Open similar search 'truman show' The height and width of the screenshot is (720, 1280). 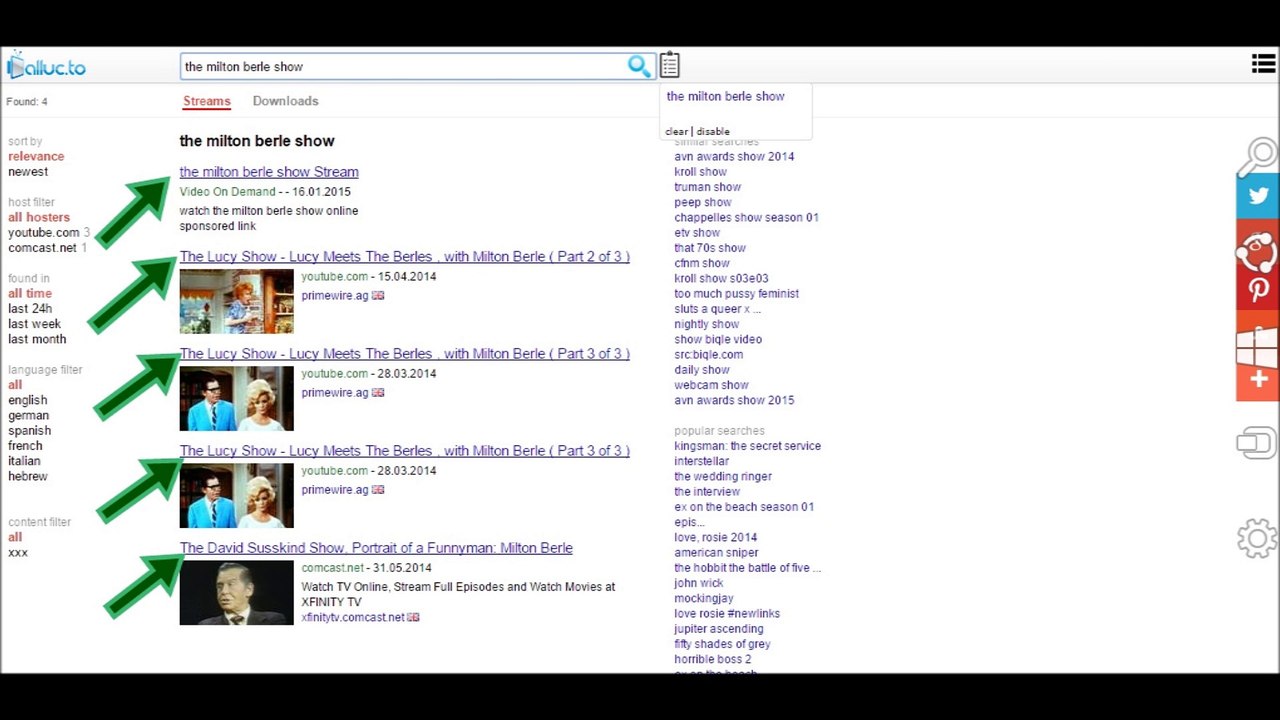click(x=707, y=187)
